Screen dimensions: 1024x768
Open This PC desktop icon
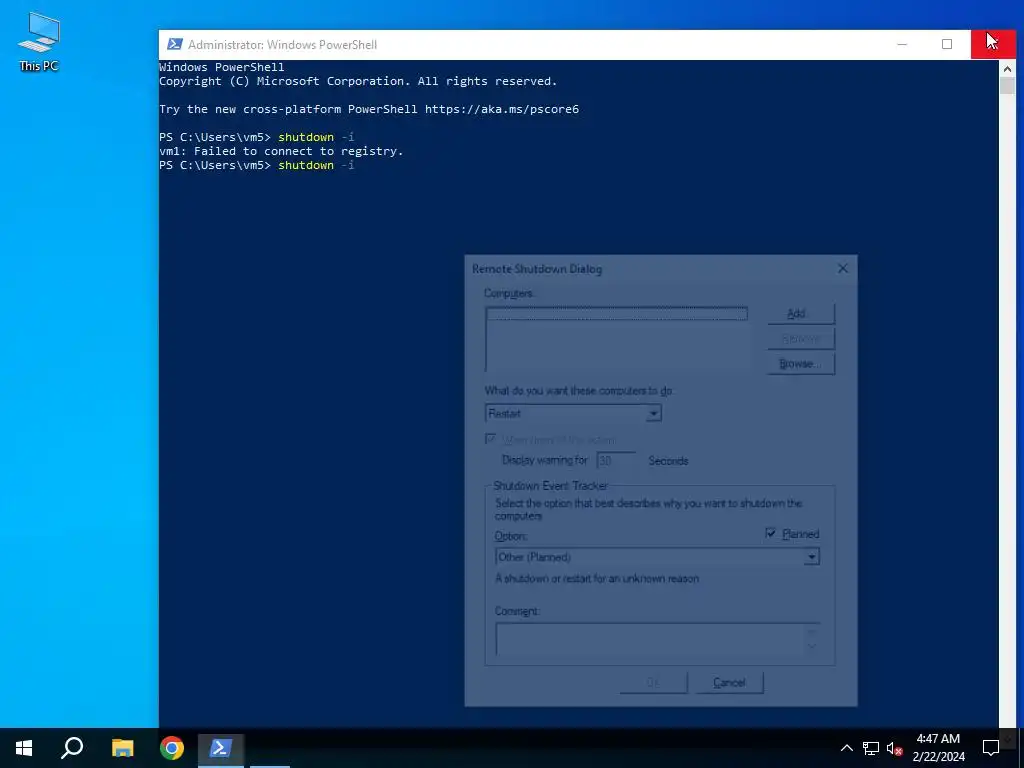tap(39, 42)
